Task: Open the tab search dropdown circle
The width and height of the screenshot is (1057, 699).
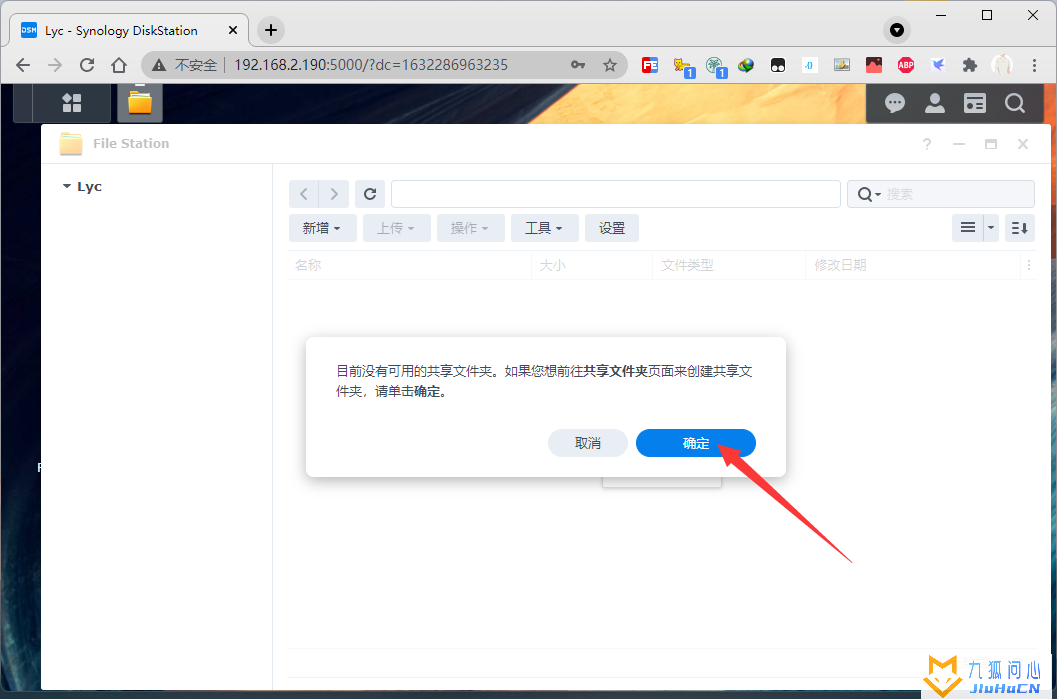Action: tap(897, 30)
